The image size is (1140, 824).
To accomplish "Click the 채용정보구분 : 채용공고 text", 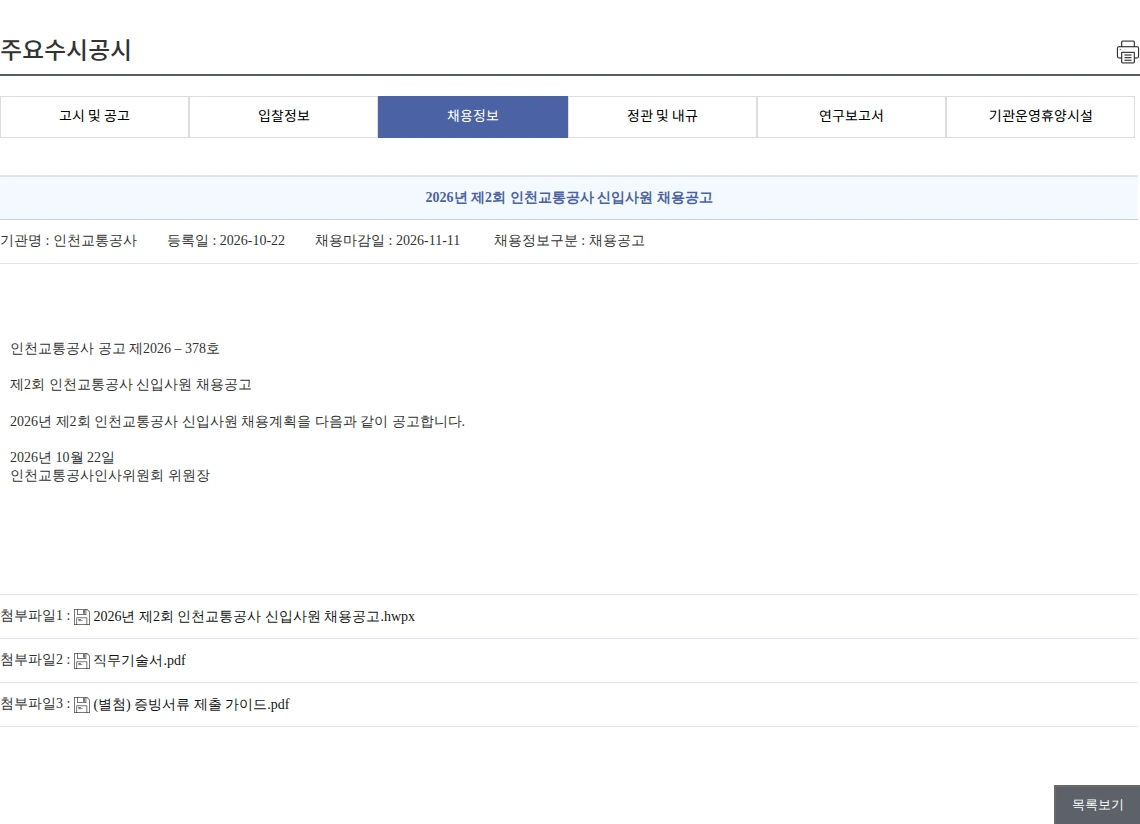I will [x=569, y=241].
